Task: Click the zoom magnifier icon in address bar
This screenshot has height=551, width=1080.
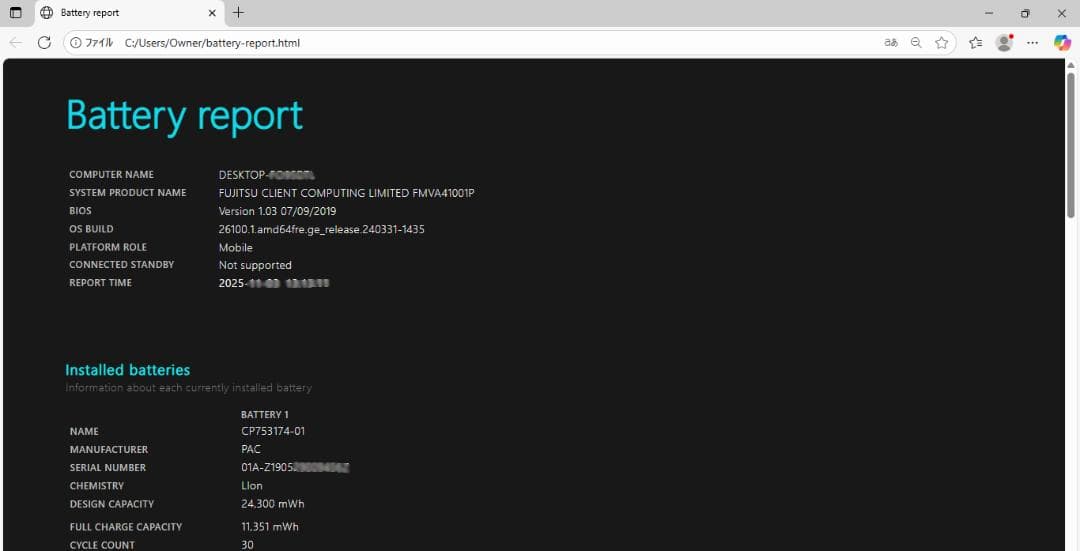Action: (x=916, y=43)
